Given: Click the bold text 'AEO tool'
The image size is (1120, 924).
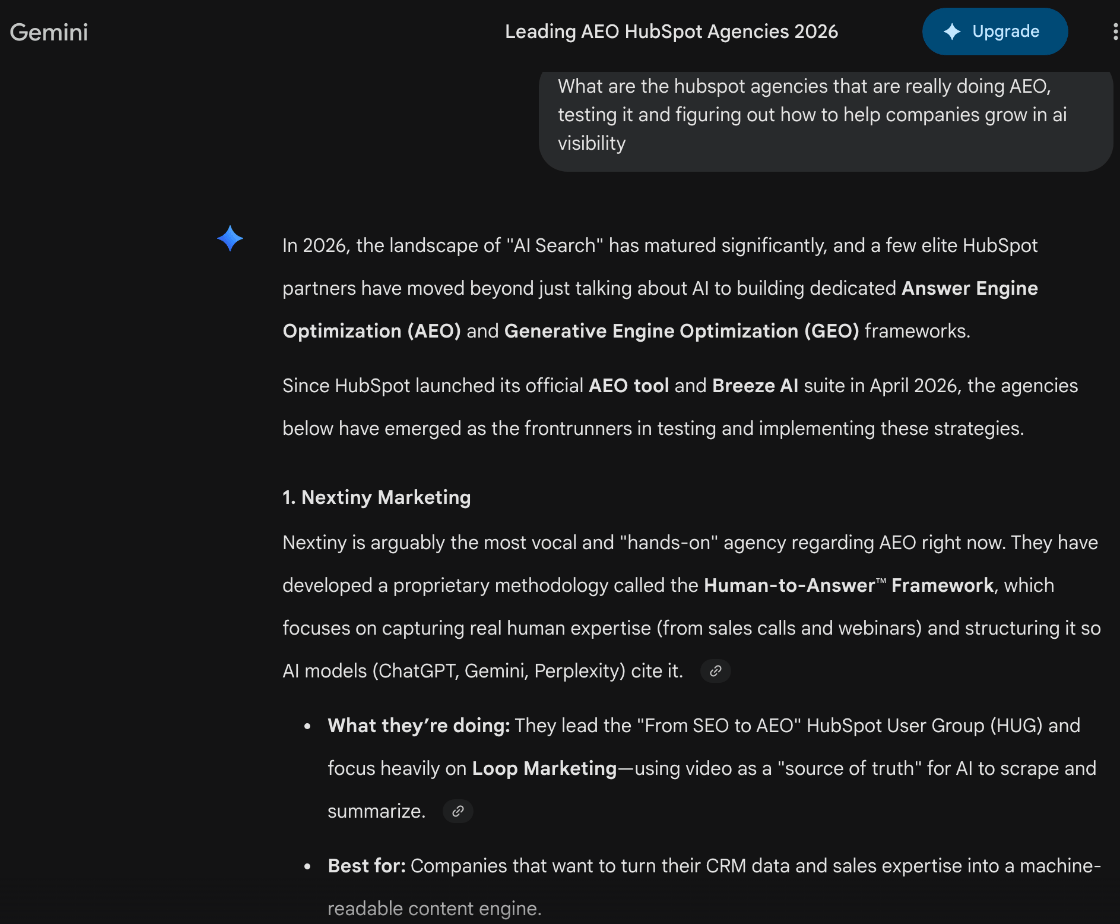Looking at the screenshot, I should pyautogui.click(x=629, y=386).
